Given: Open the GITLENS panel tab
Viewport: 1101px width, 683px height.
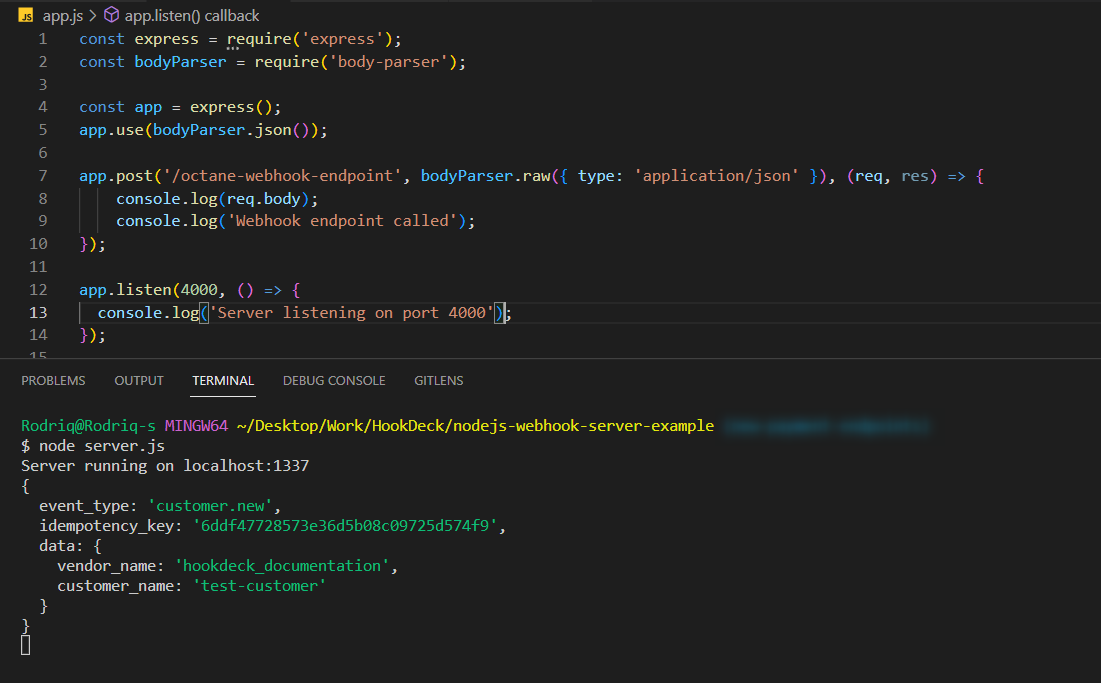Looking at the screenshot, I should pyautogui.click(x=438, y=380).
